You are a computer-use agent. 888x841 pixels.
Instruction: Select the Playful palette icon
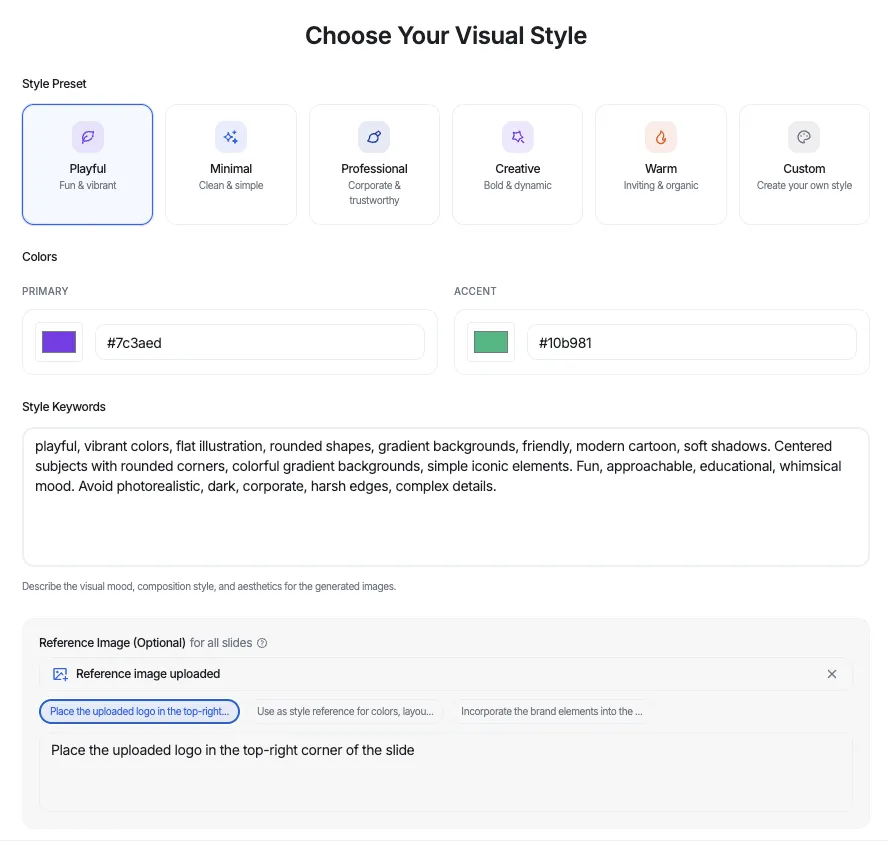(x=87, y=137)
